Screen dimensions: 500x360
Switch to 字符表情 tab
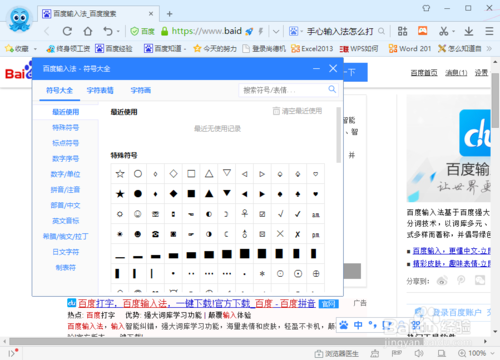coord(100,90)
